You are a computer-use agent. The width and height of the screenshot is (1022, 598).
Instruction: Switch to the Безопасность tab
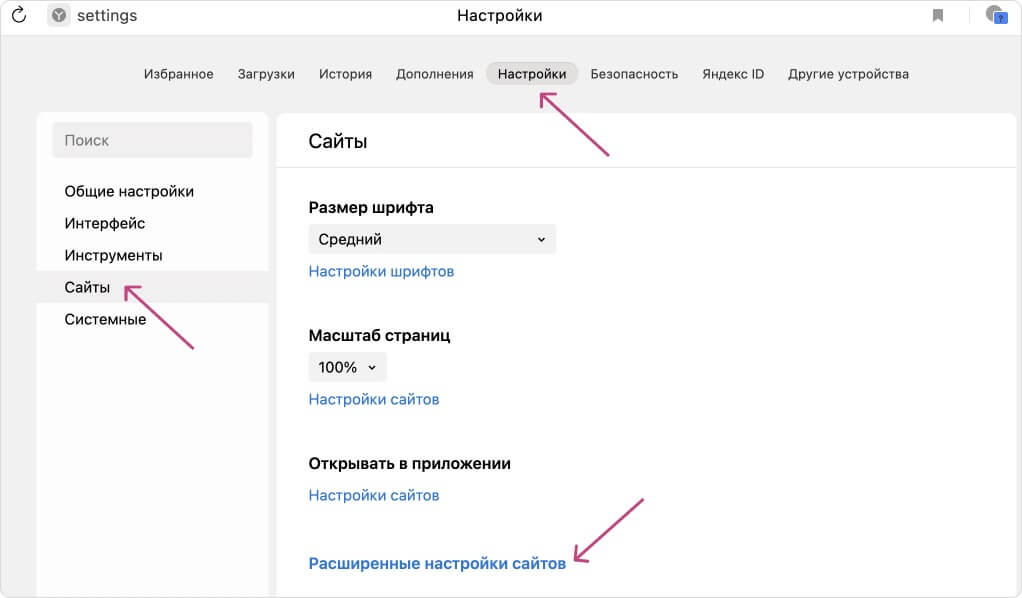[634, 73]
